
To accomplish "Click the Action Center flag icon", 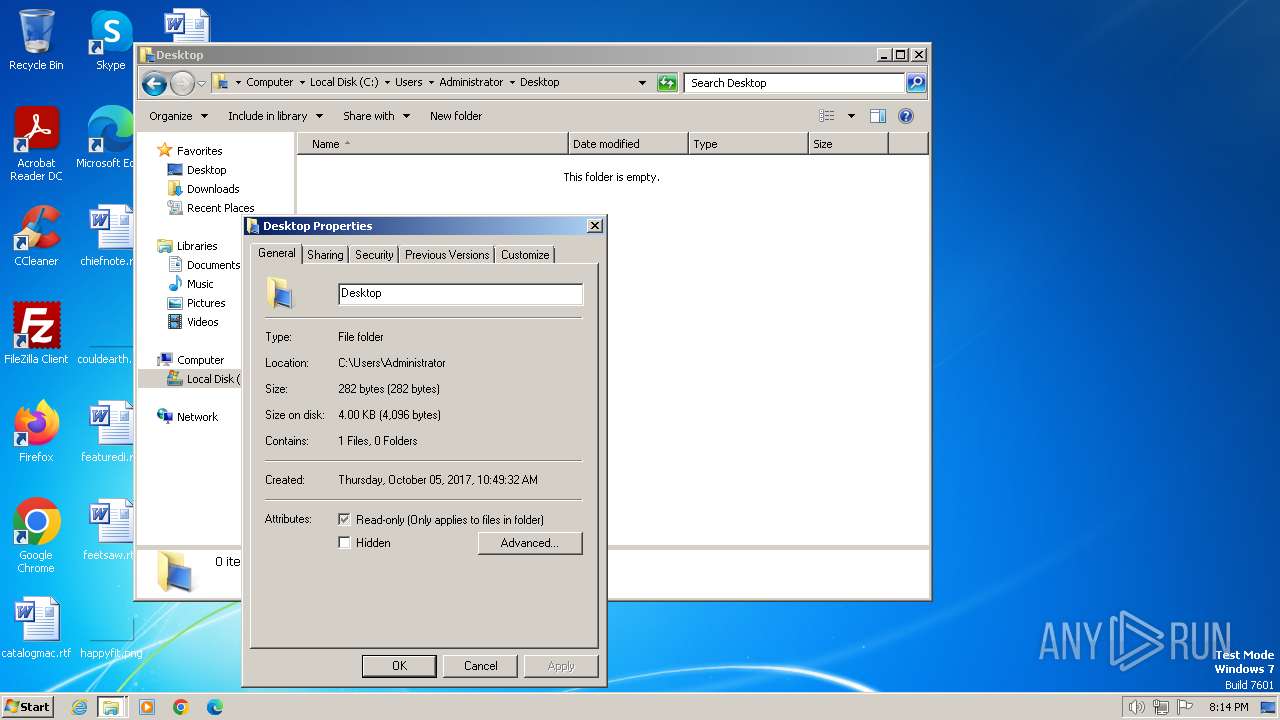I will tap(1184, 707).
